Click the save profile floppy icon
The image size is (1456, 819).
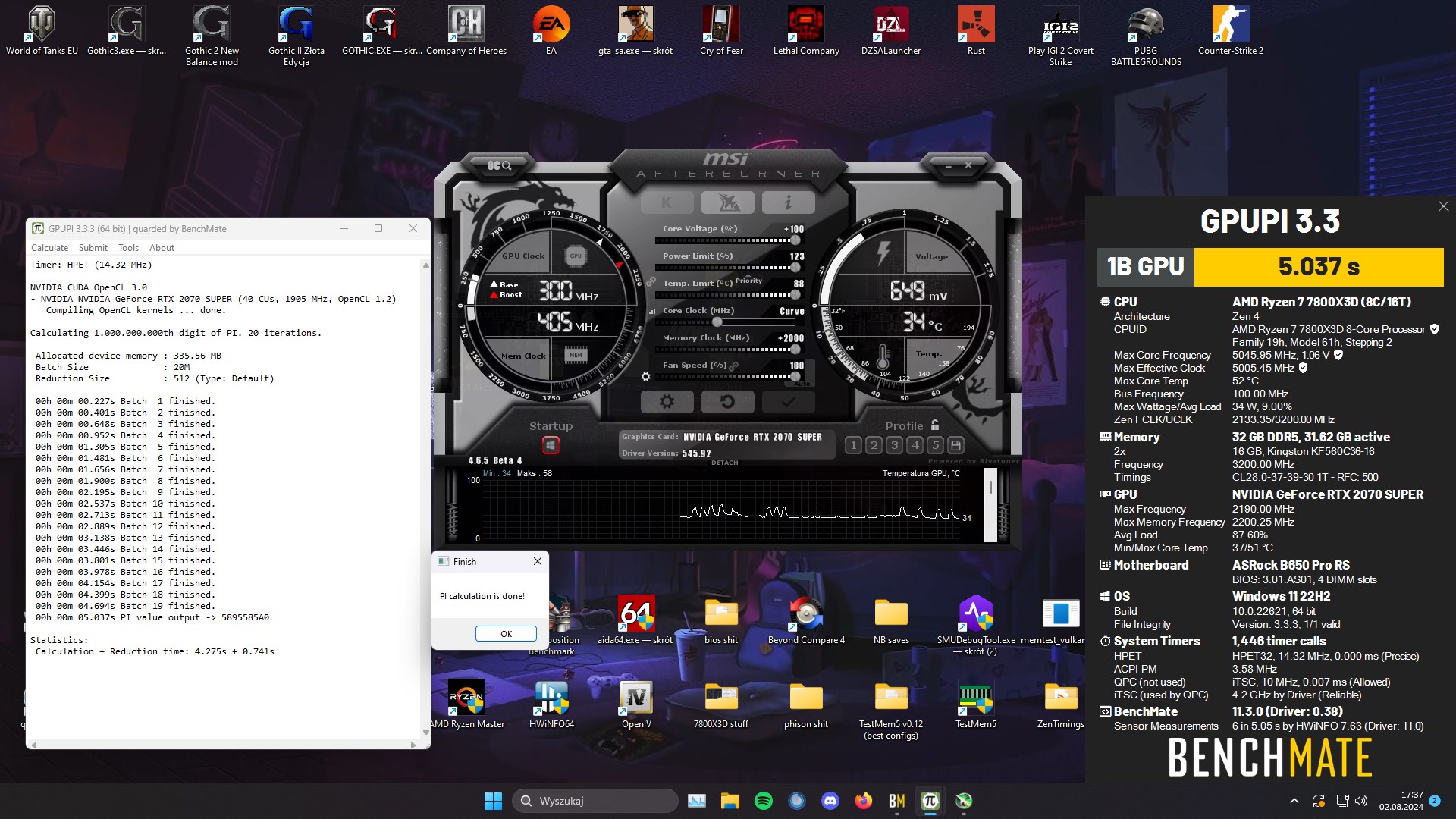[955, 445]
